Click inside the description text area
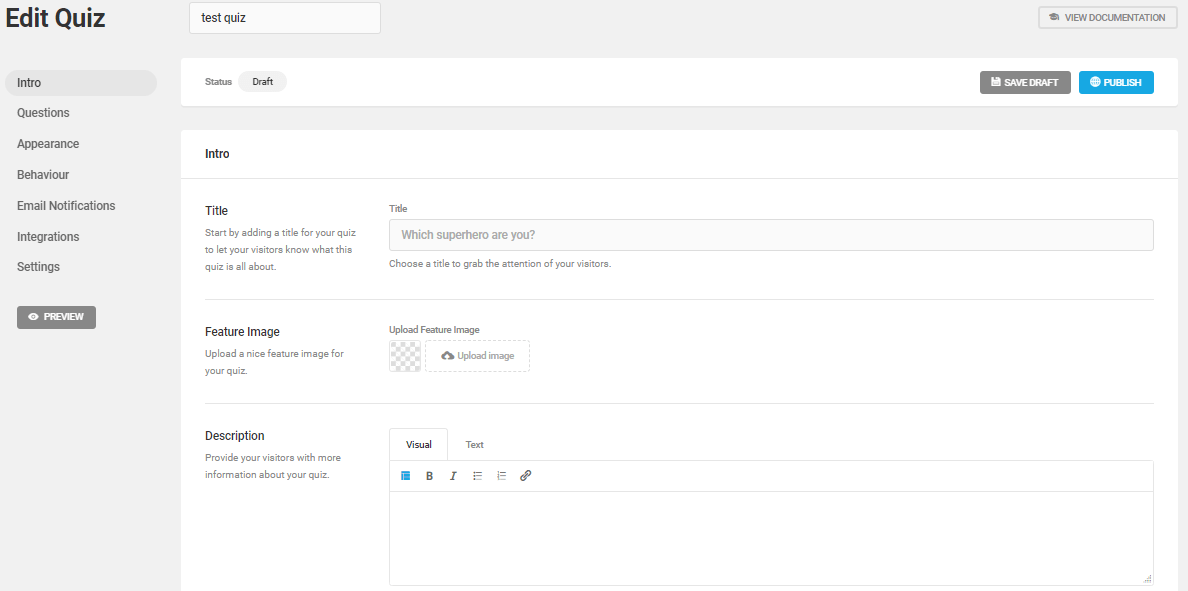Image resolution: width=1188 pixels, height=591 pixels. (x=771, y=538)
